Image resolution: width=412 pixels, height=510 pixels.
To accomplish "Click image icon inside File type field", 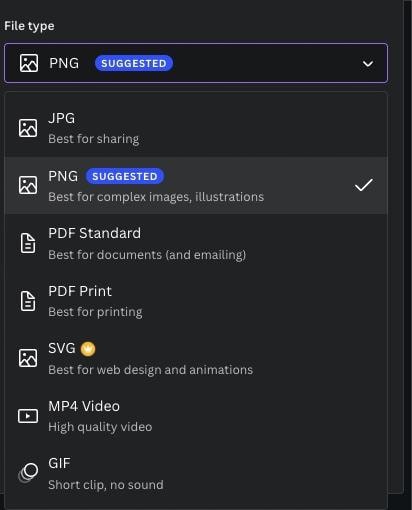I will click(29, 63).
